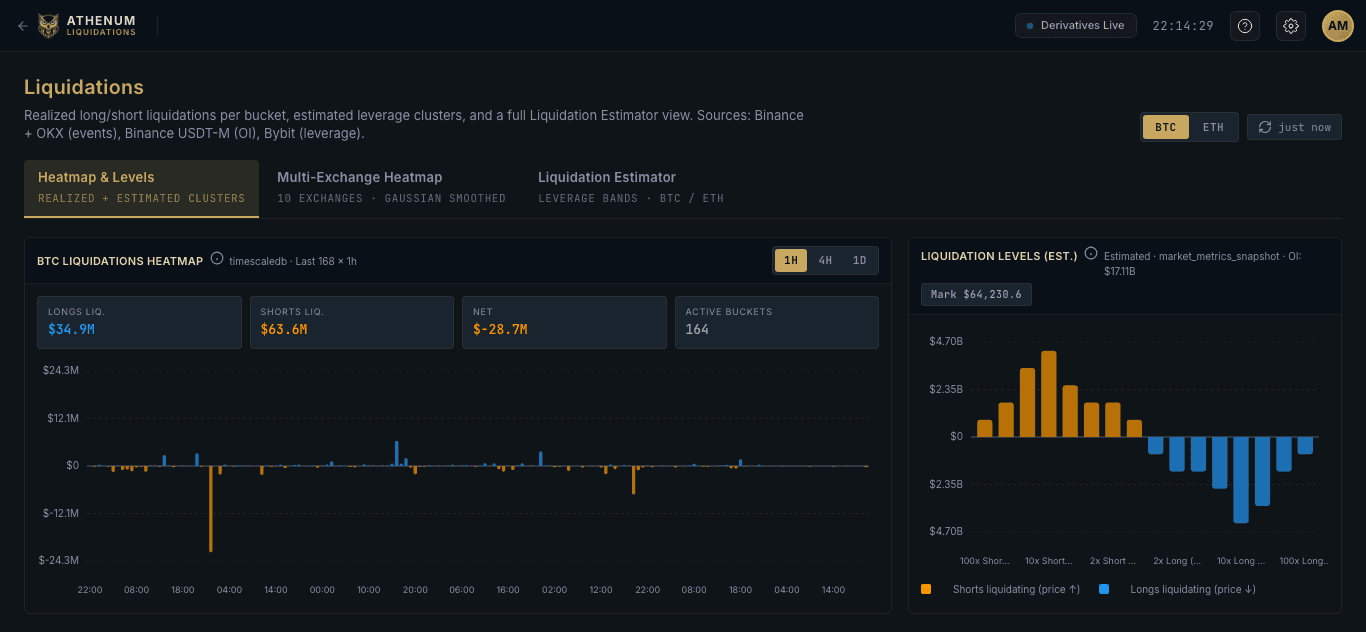The image size is (1366, 632).
Task: Click Longs liquidating (price ↓) legend label
Action: point(1193,590)
